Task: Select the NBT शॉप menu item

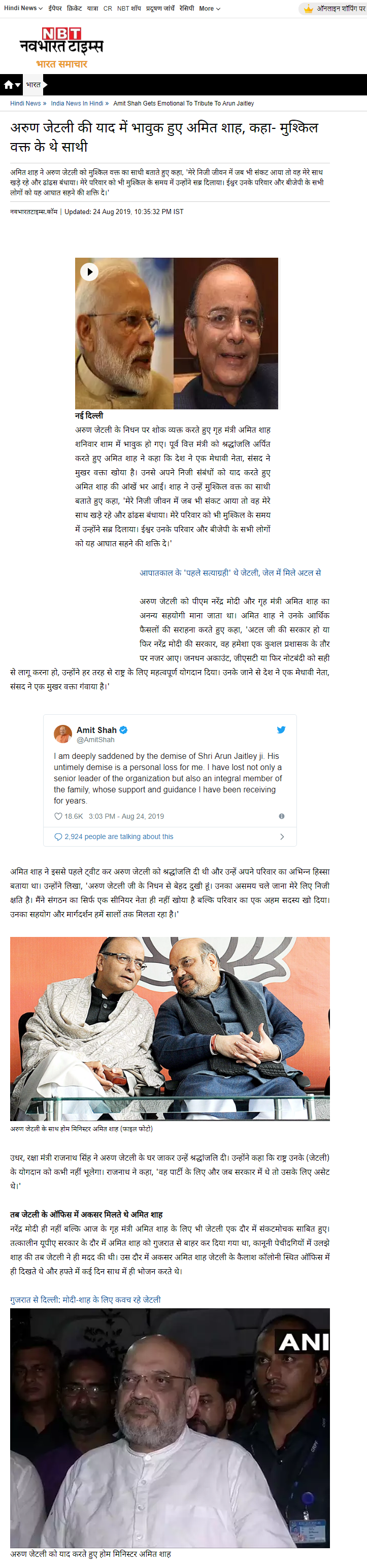Action: pos(129,9)
